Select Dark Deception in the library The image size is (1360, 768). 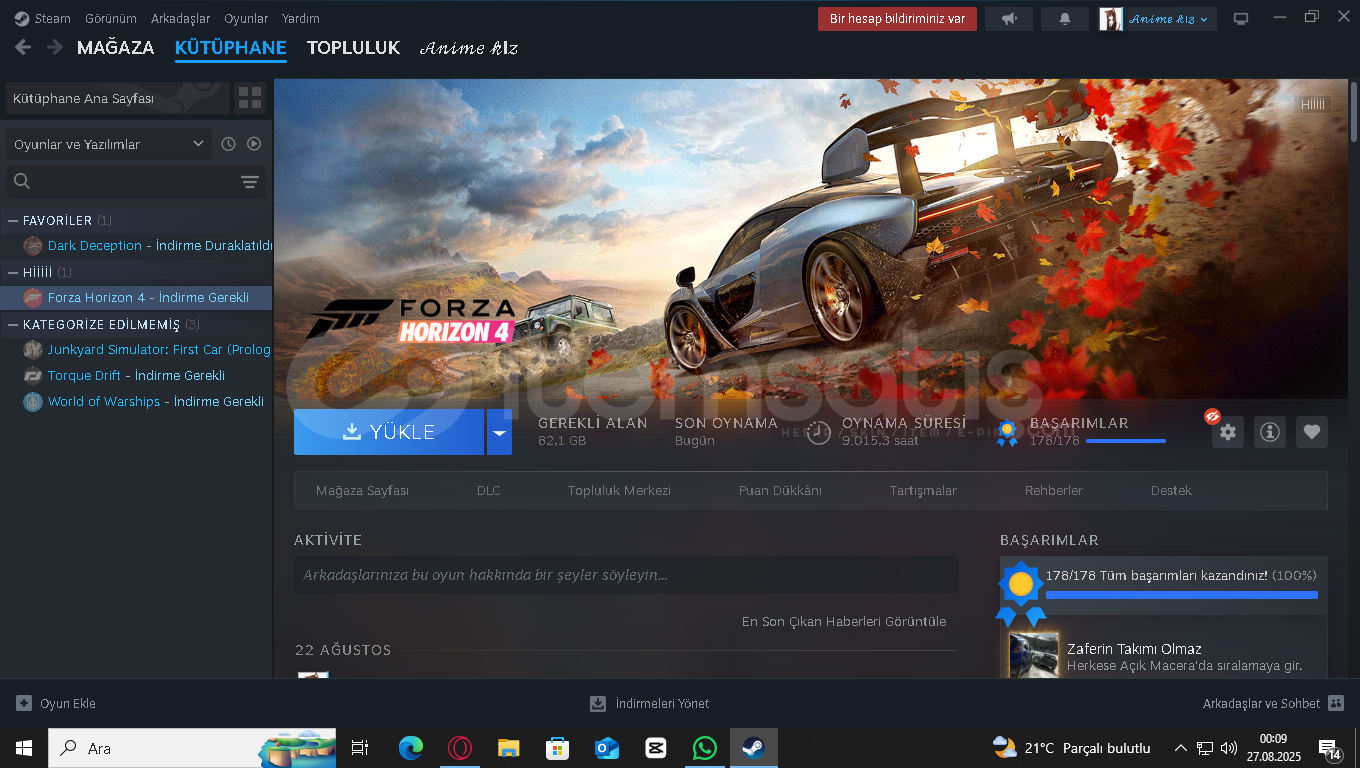click(x=136, y=246)
